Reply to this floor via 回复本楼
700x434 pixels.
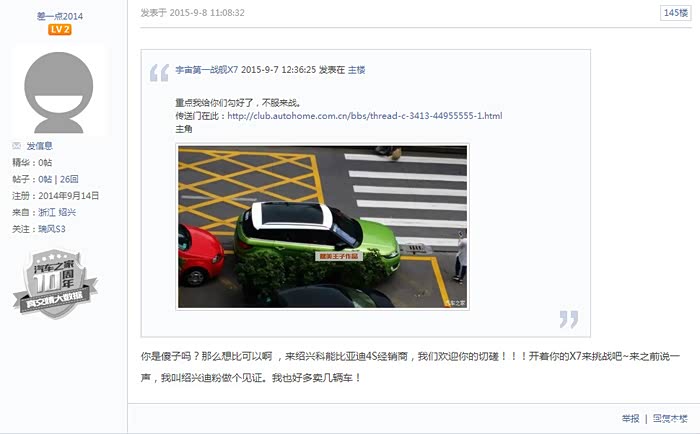point(670,418)
